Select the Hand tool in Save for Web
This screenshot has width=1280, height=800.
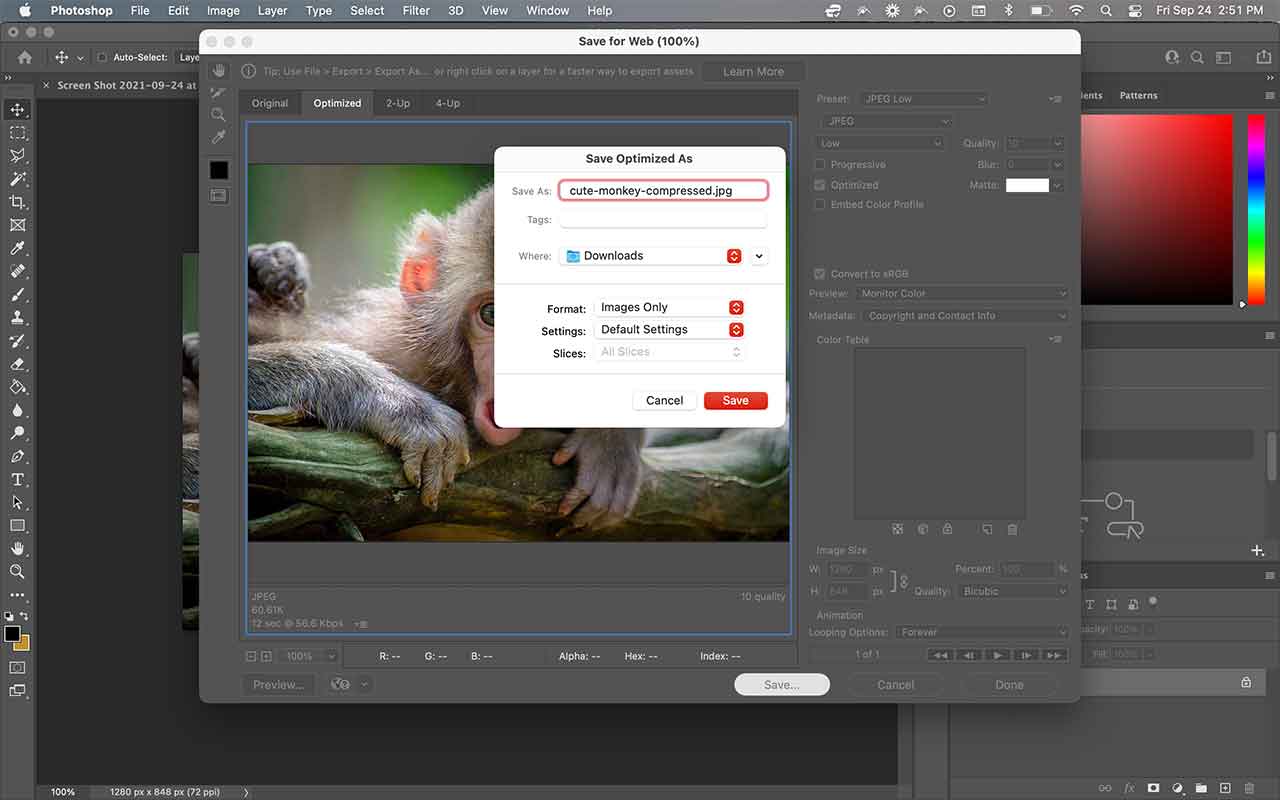[x=218, y=71]
